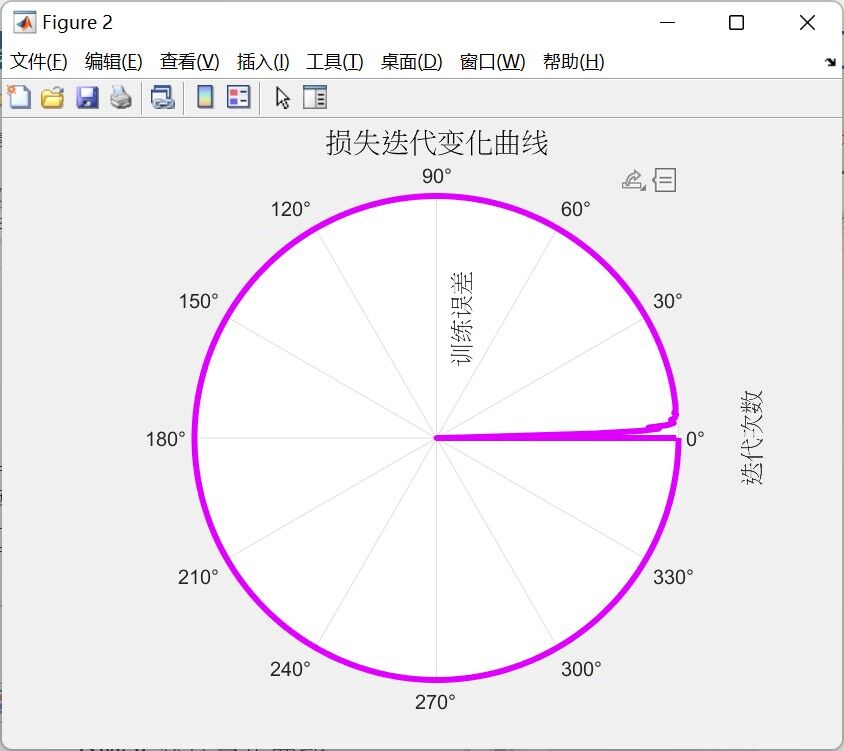Select the plot title 损失迭代变化曲线

coord(437,143)
